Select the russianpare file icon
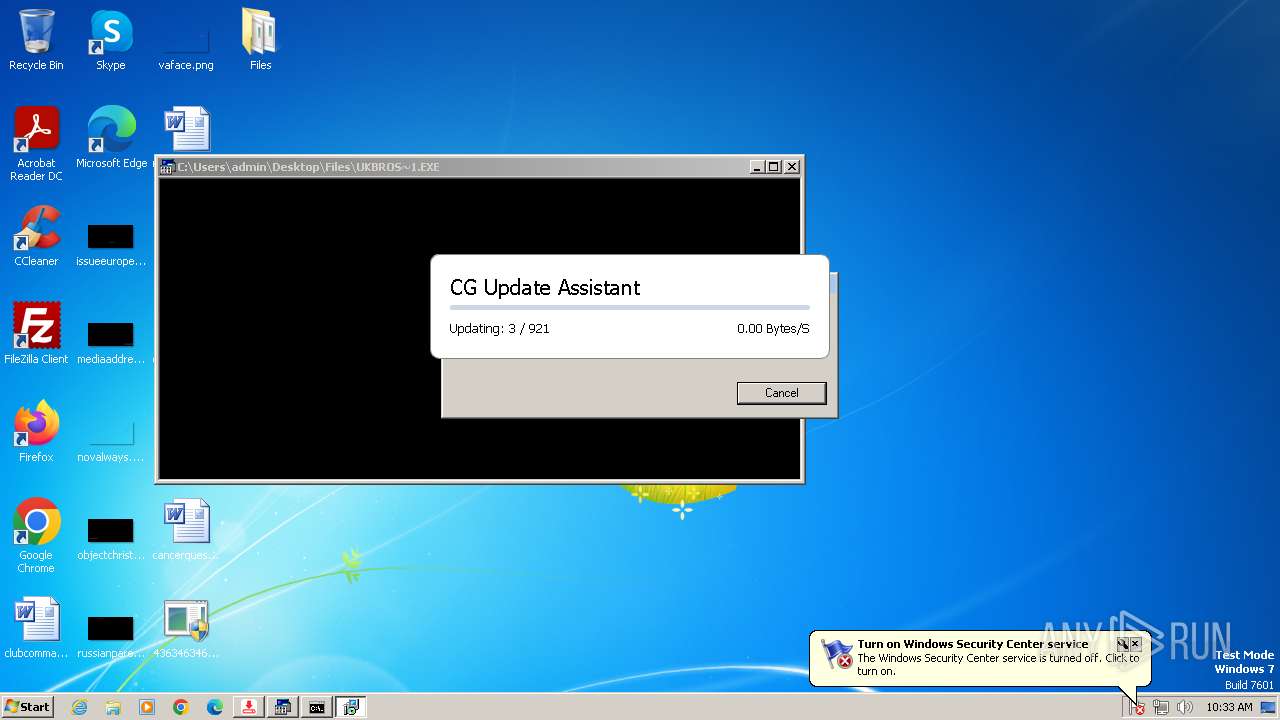The image size is (1280, 720). [111, 636]
